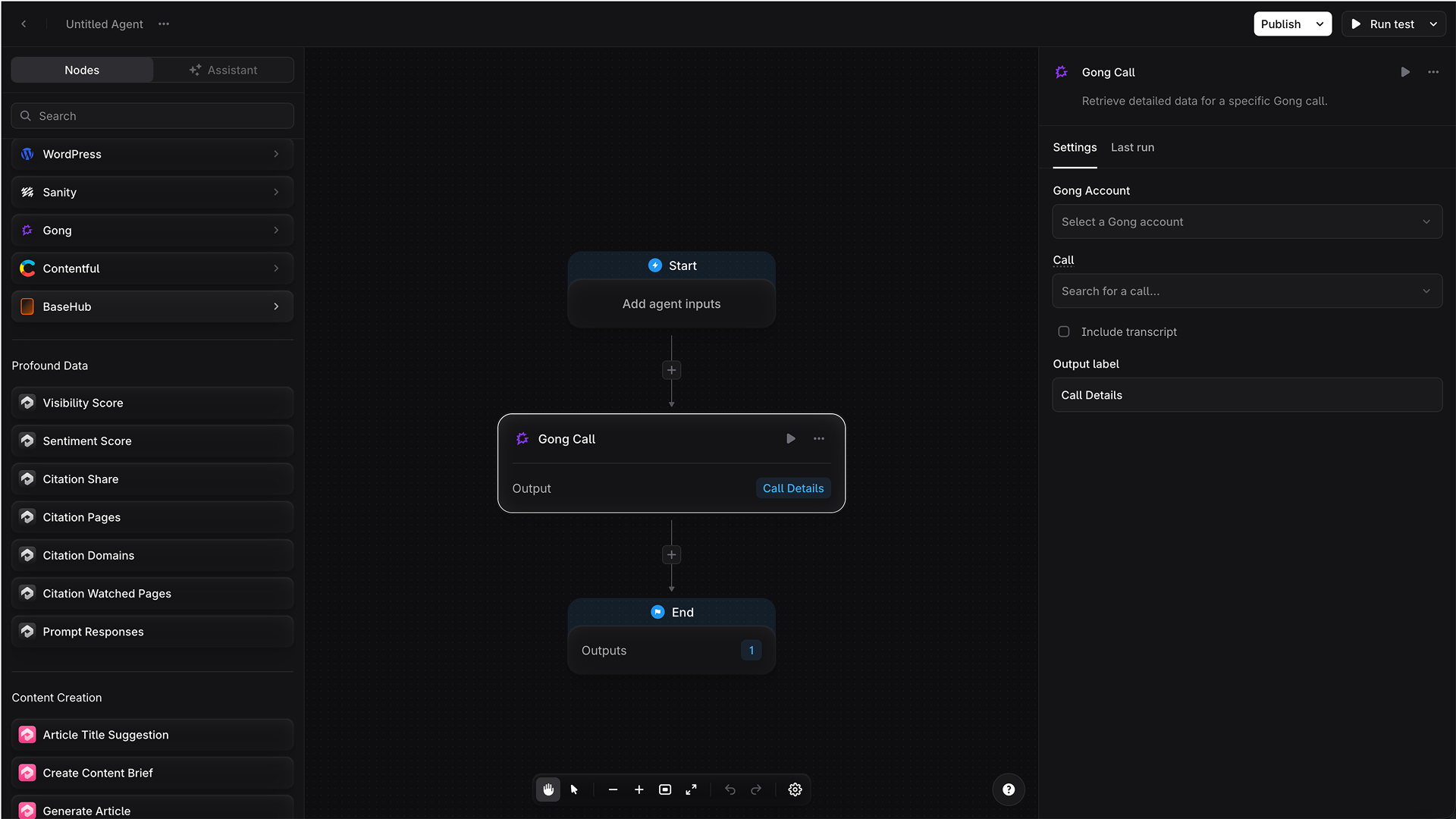Click the Gong Call node title on canvas

(x=566, y=439)
